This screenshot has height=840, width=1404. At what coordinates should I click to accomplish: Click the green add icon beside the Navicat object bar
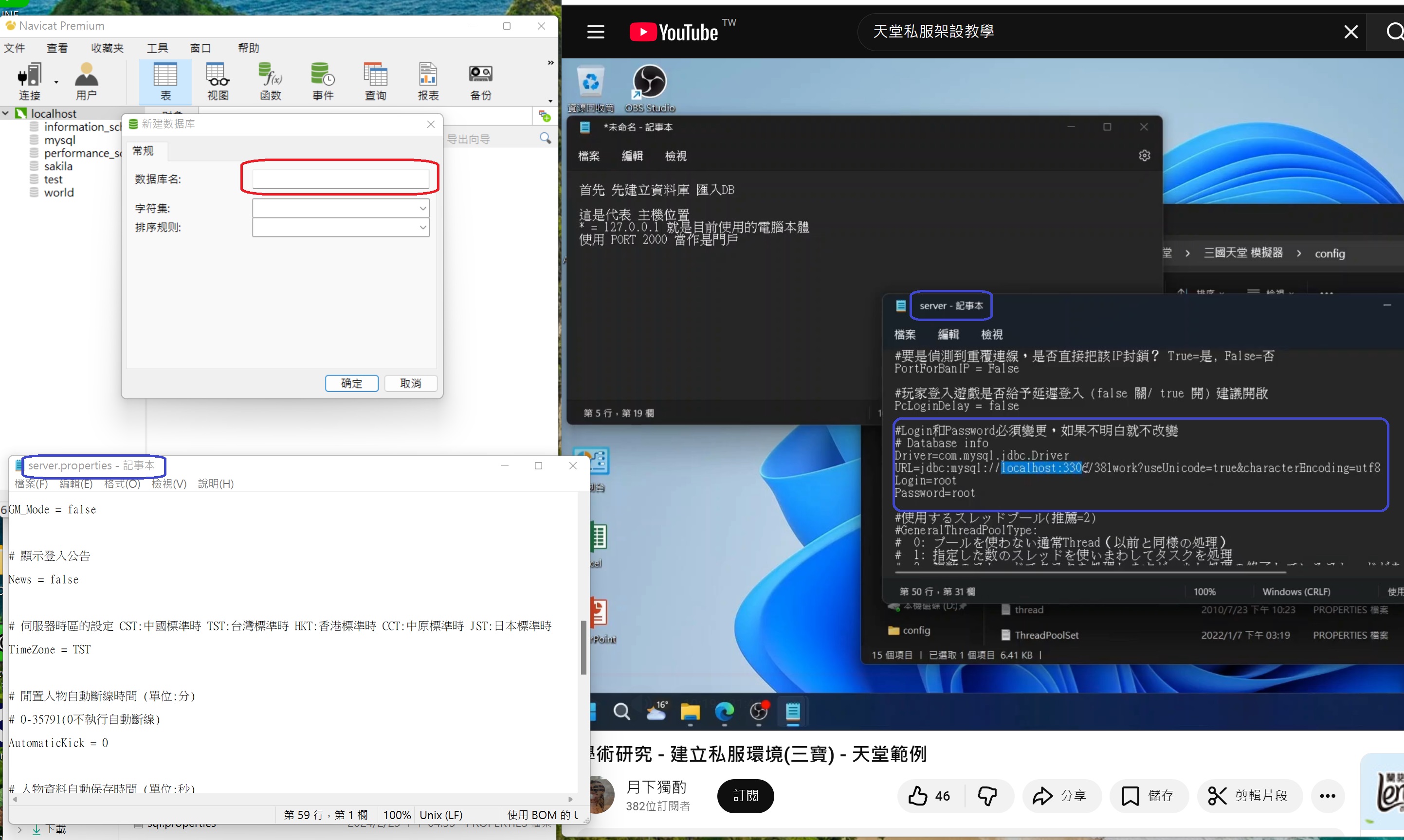[545, 116]
